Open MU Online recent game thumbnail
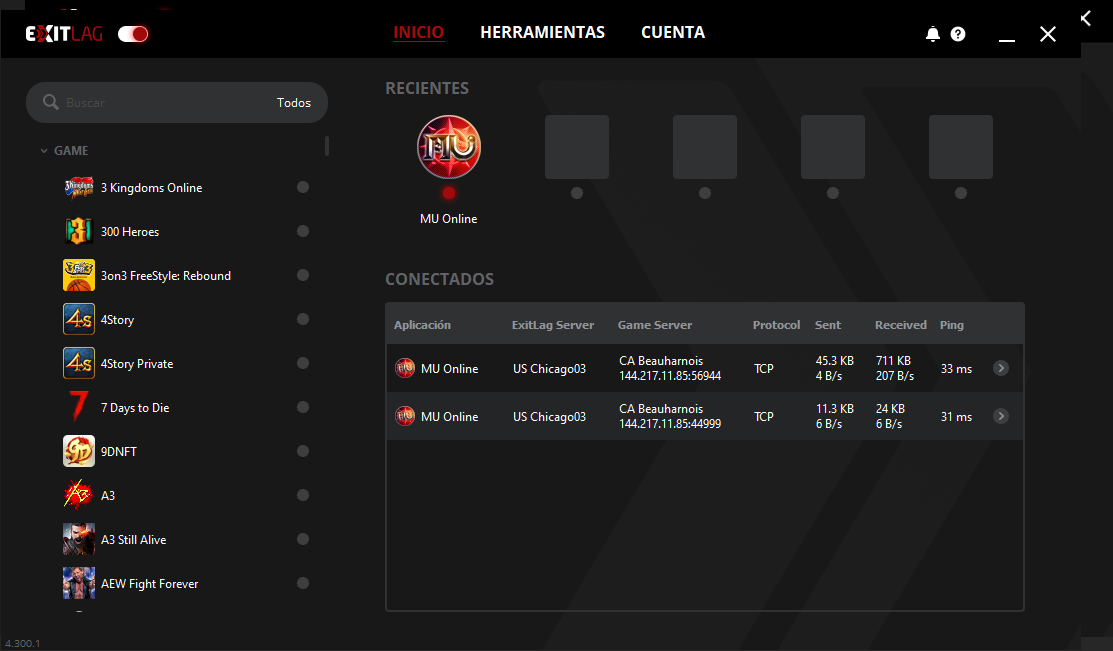1113x651 pixels. [x=449, y=147]
